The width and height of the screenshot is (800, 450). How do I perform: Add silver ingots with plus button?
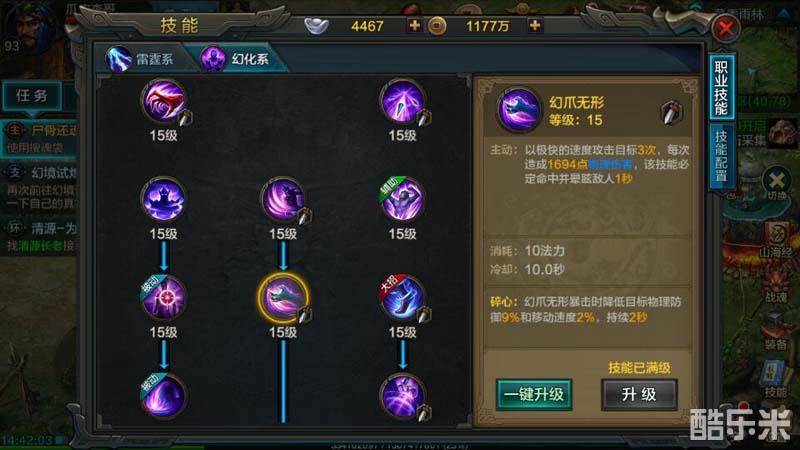415,26
